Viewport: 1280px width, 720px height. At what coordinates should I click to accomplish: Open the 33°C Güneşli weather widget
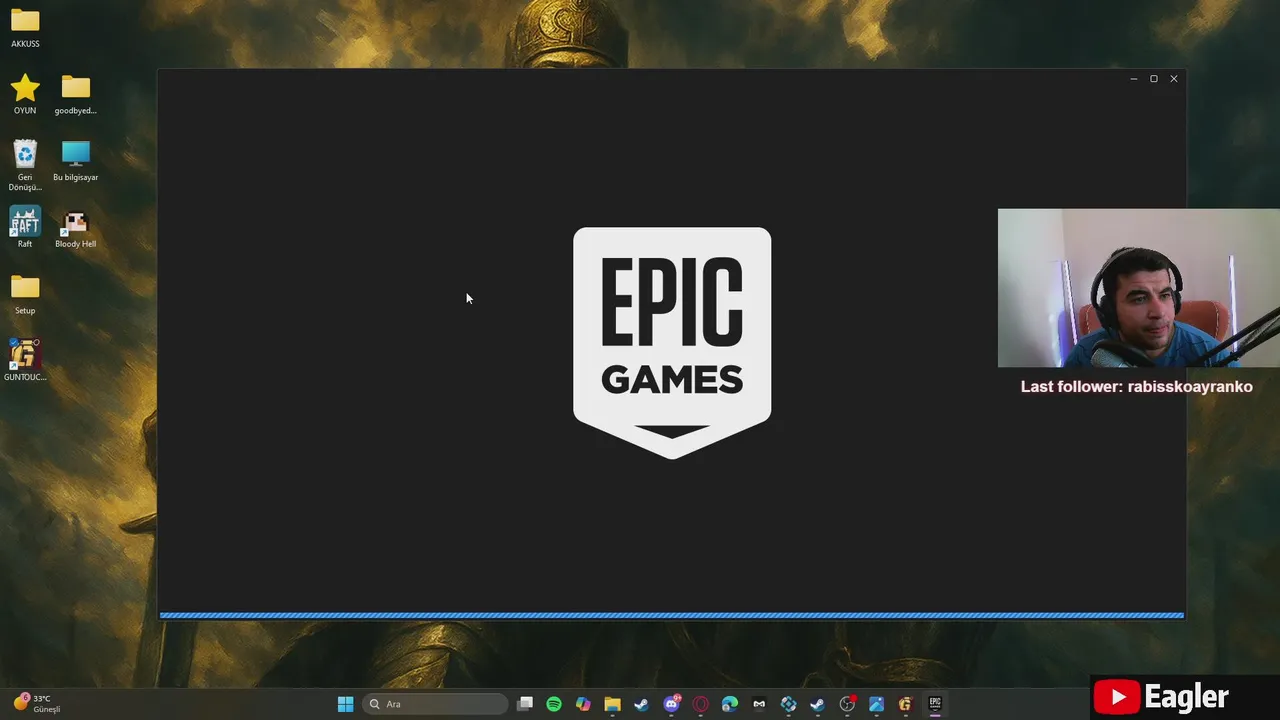pyautogui.click(x=37, y=704)
